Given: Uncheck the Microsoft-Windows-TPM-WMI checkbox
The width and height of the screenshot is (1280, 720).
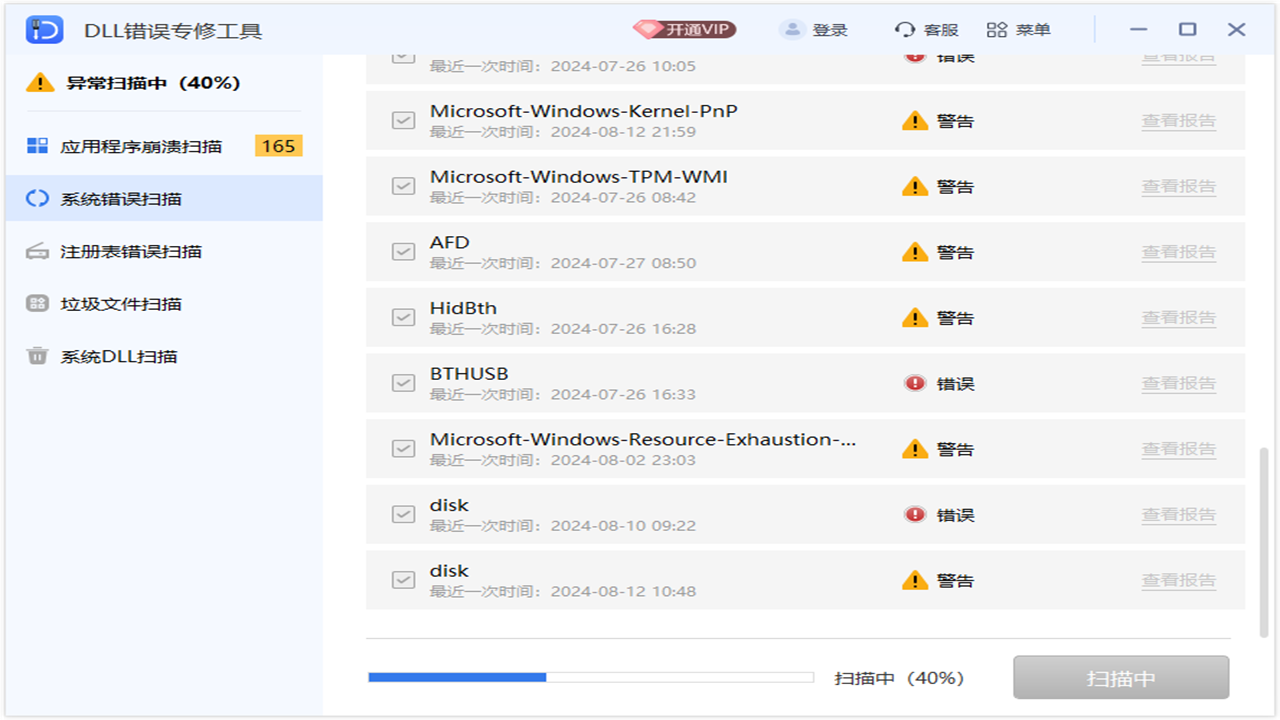Looking at the screenshot, I should coord(403,186).
